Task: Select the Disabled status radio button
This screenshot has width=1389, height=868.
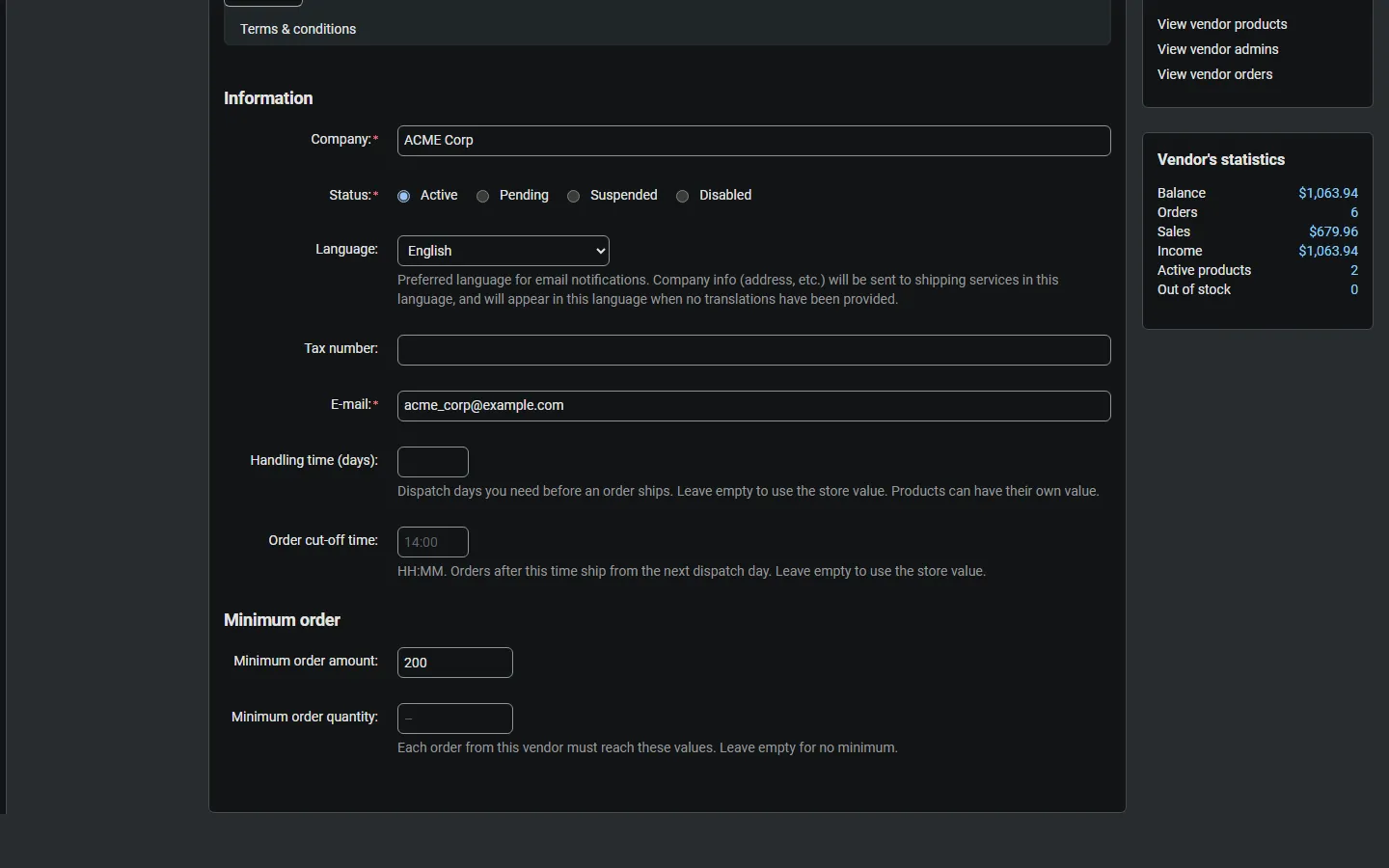Action: 683,196
